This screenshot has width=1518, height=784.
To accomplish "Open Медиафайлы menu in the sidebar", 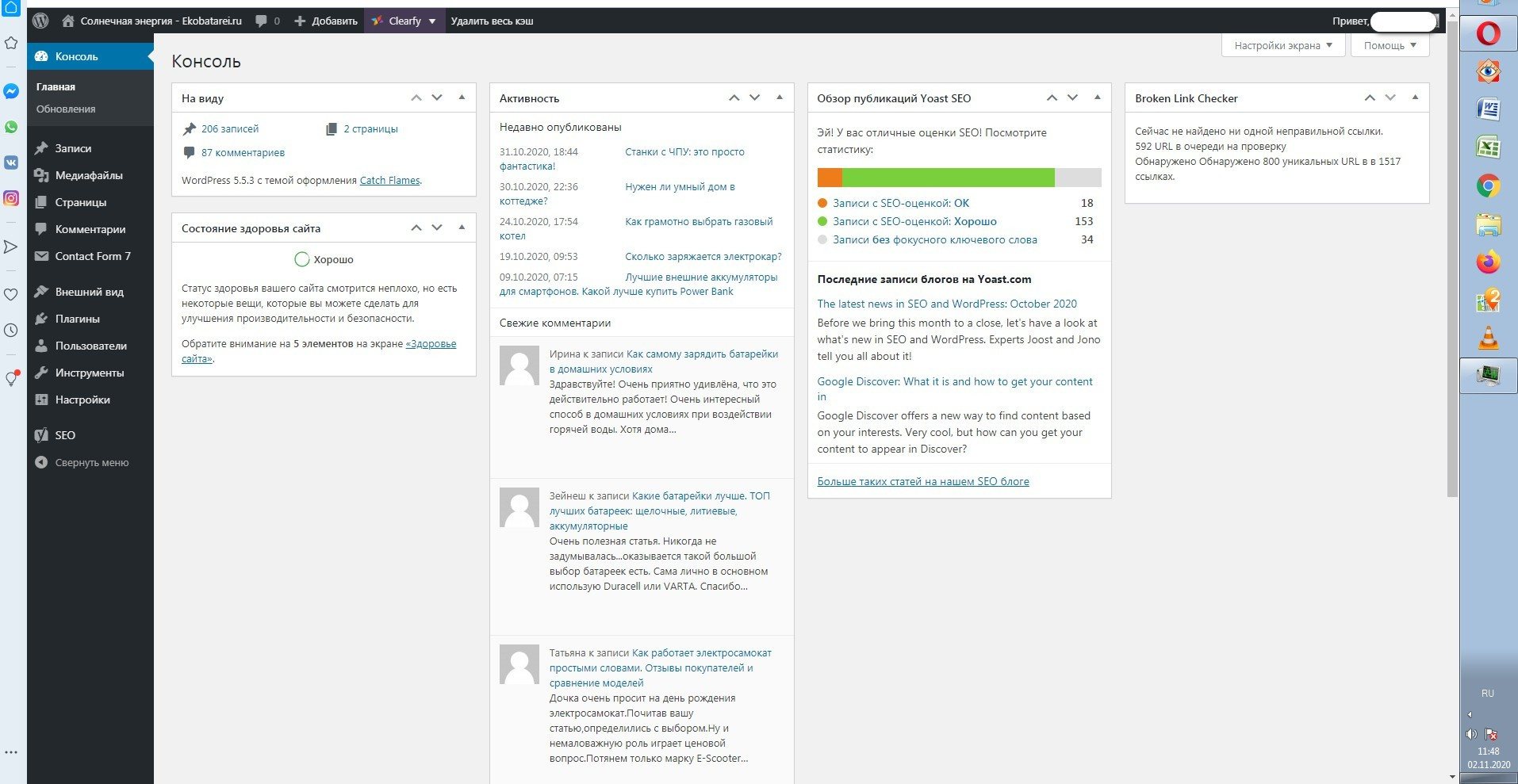I will click(90, 175).
